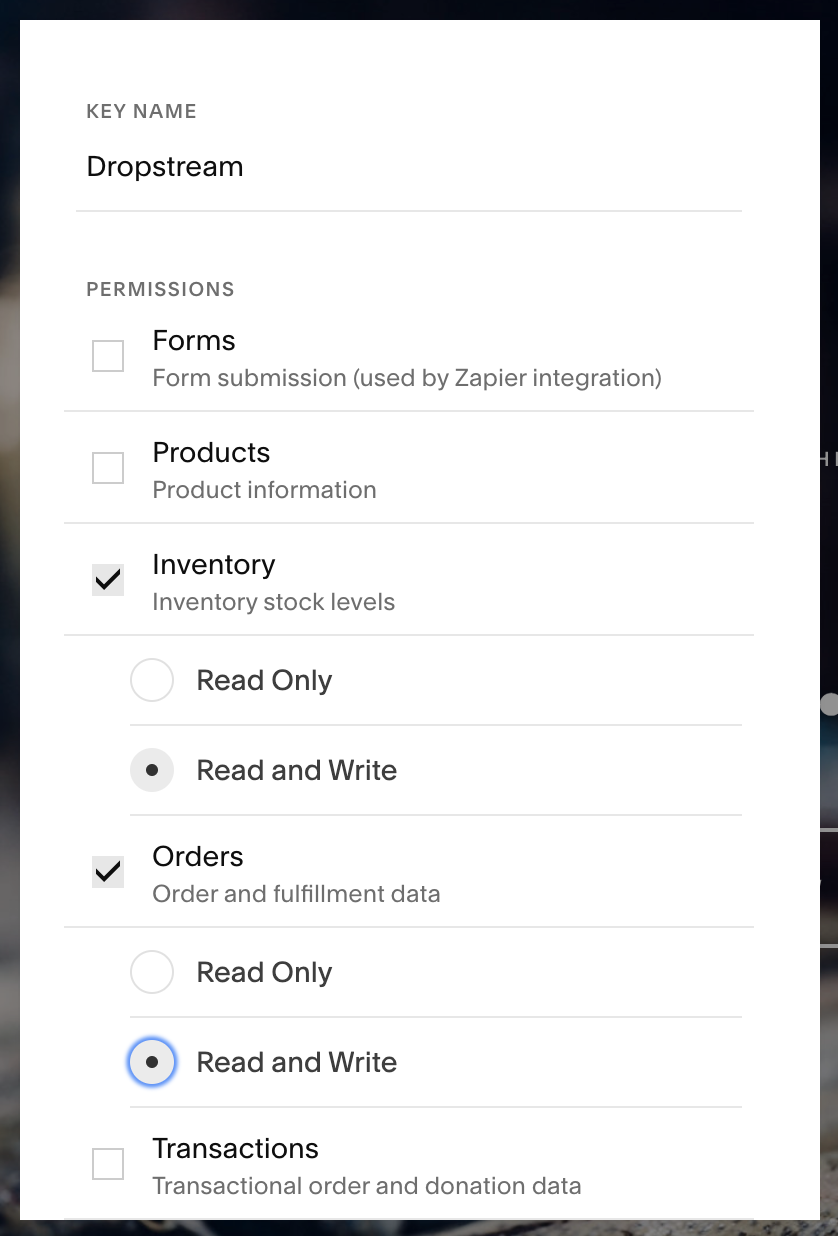
Task: Enable the Forms permission checkbox
Action: (x=108, y=356)
